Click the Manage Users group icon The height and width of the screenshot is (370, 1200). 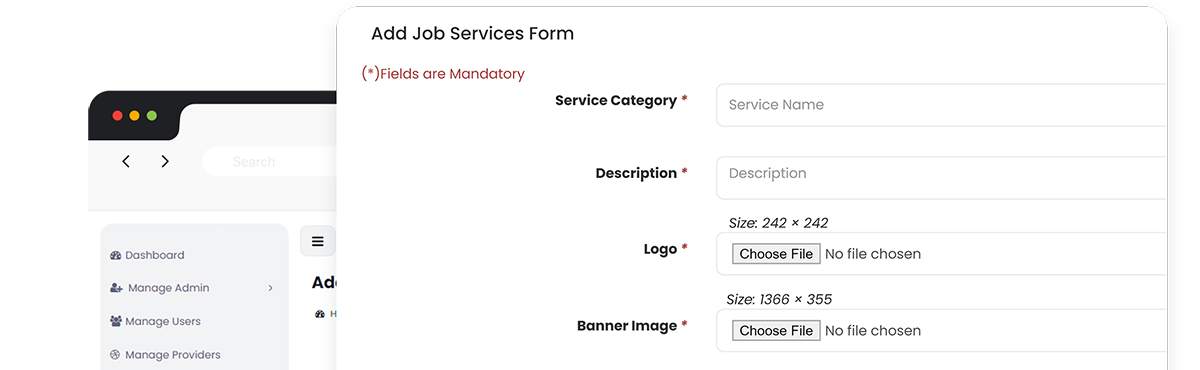[116, 321]
